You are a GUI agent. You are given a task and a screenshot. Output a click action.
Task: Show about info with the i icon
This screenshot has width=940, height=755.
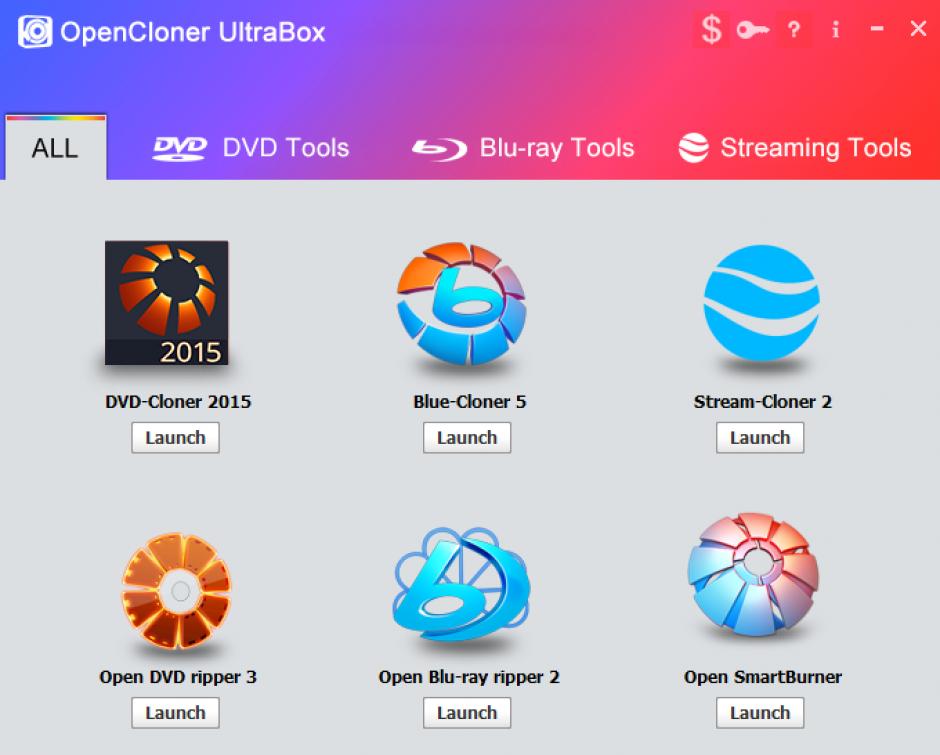[835, 29]
